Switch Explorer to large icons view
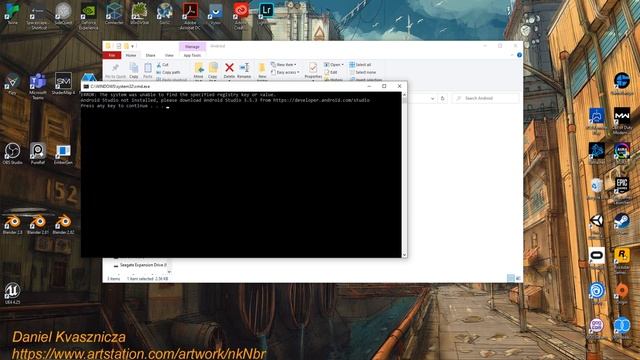This screenshot has height=360, width=640. (518, 278)
